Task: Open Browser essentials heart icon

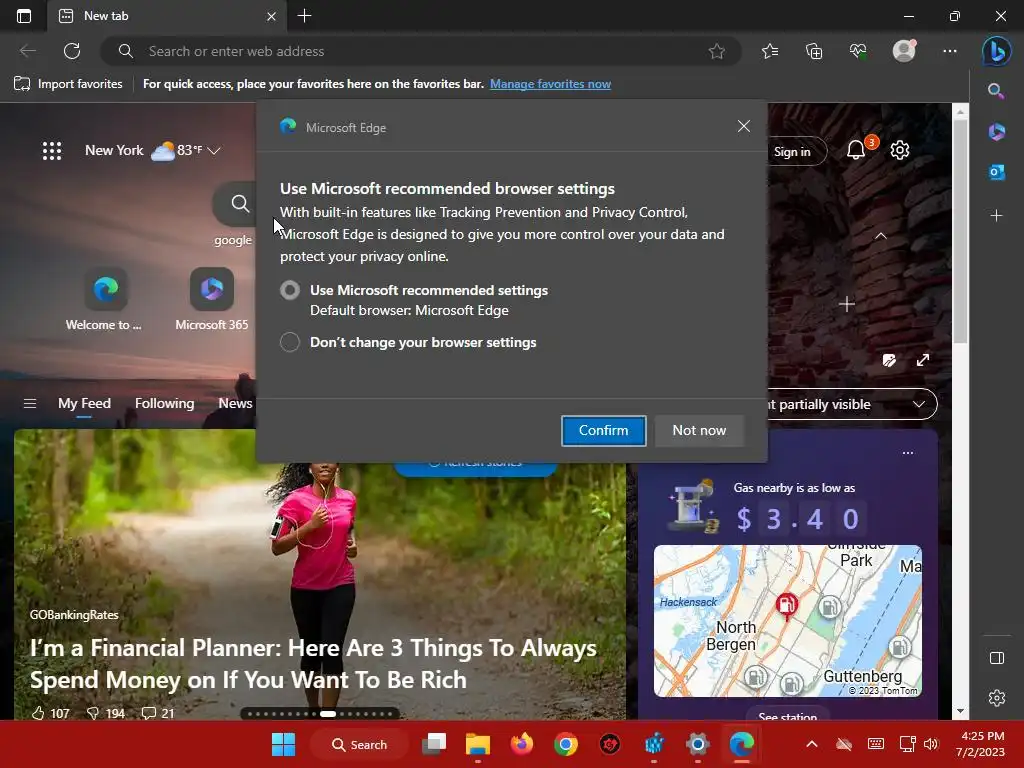Action: tap(858, 51)
